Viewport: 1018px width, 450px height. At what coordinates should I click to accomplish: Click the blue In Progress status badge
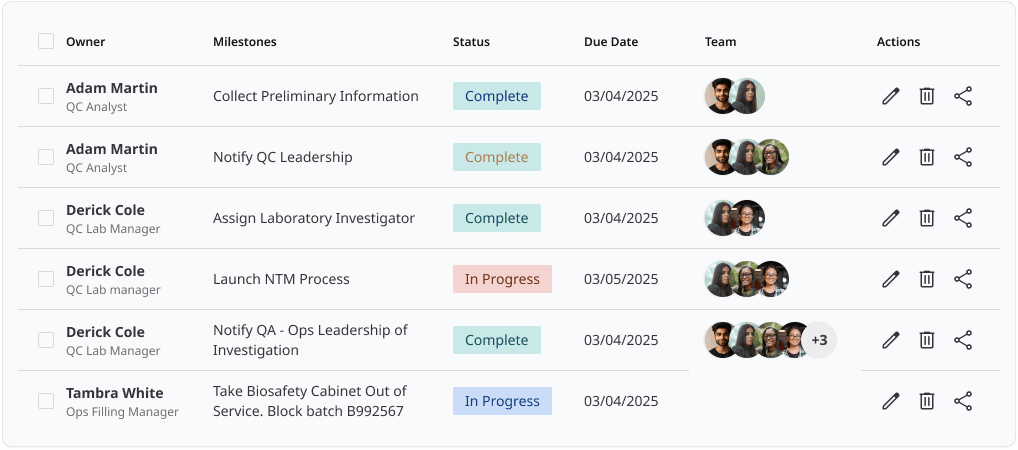503,401
